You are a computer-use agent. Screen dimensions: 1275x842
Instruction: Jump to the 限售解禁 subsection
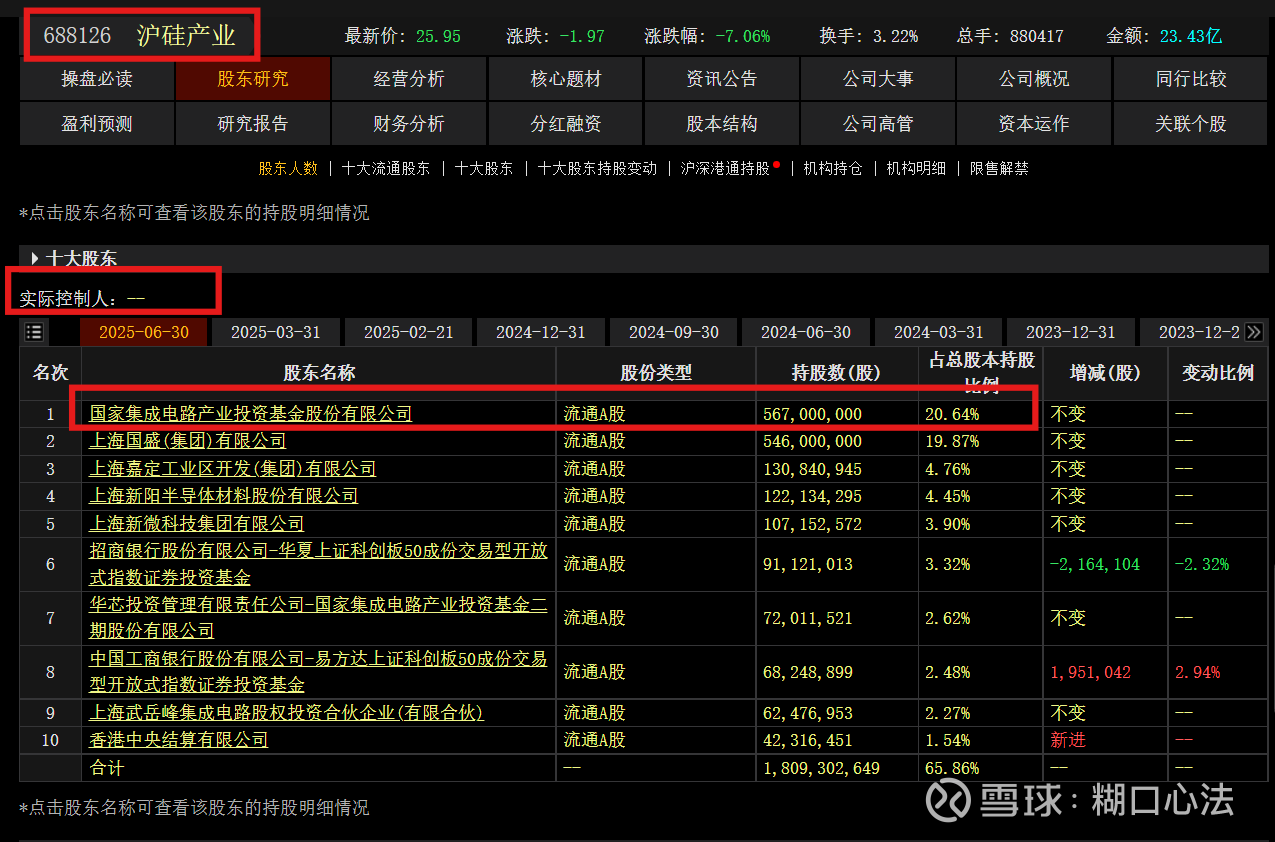[999, 169]
